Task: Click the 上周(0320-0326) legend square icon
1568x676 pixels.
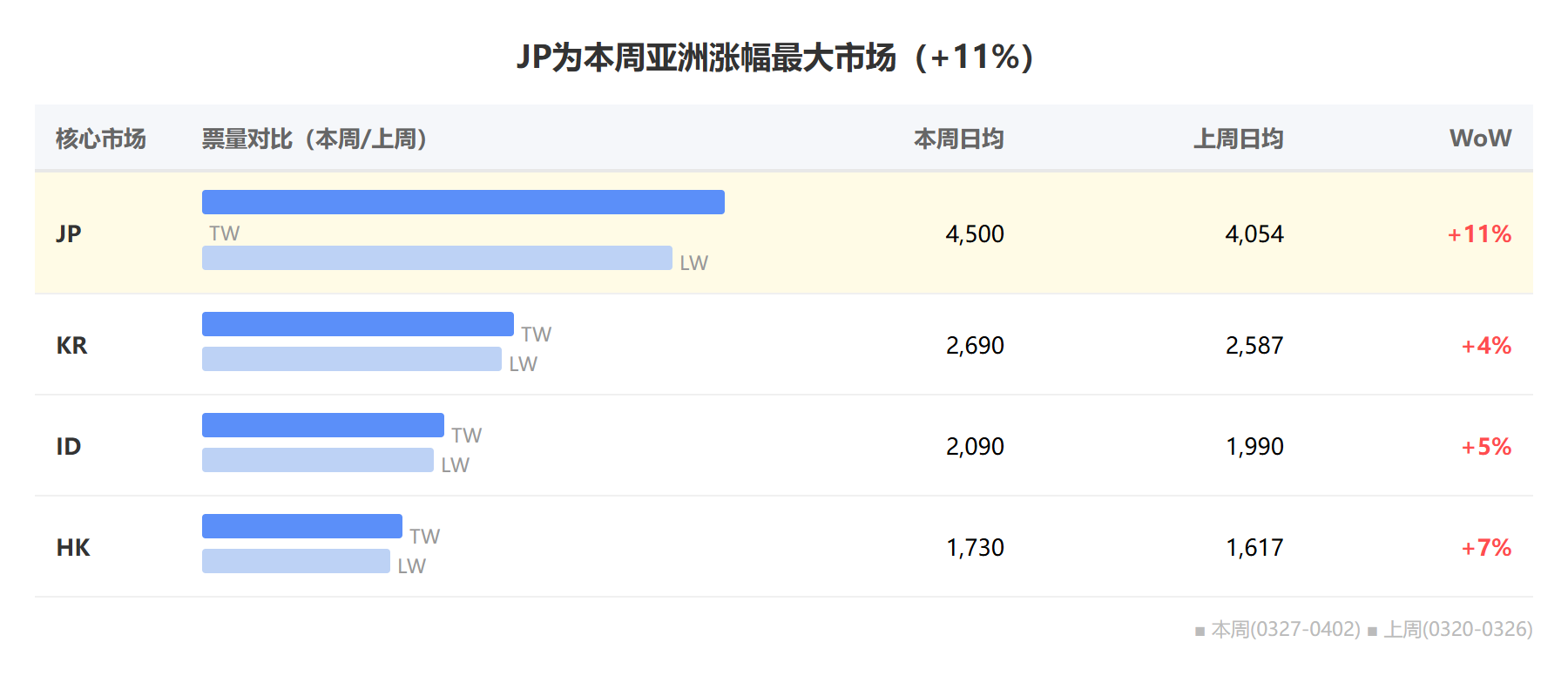Action: pyautogui.click(x=1372, y=631)
